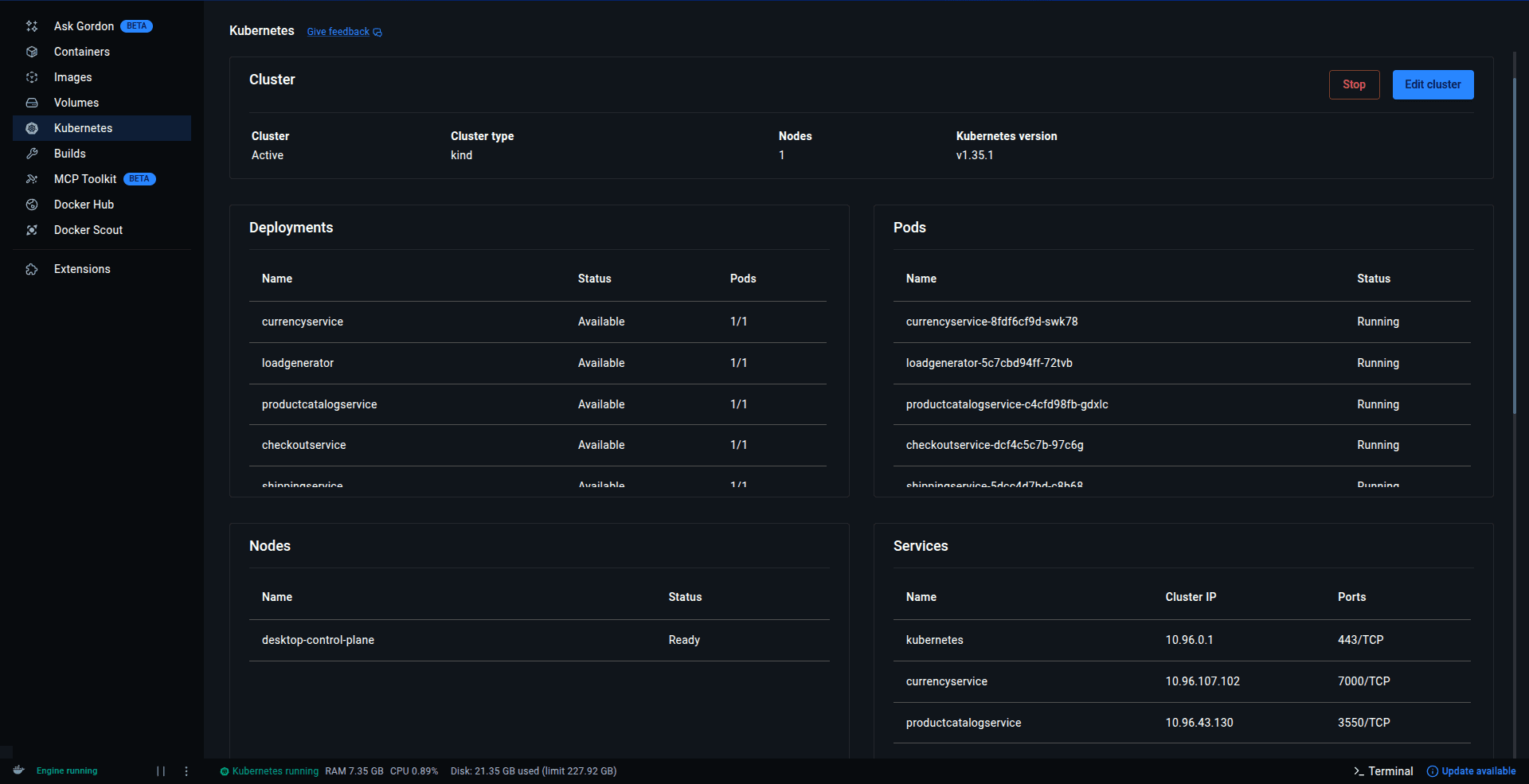Viewport: 1529px width, 784px height.
Task: Click productcatalogservice deployment name
Action: coord(319,404)
